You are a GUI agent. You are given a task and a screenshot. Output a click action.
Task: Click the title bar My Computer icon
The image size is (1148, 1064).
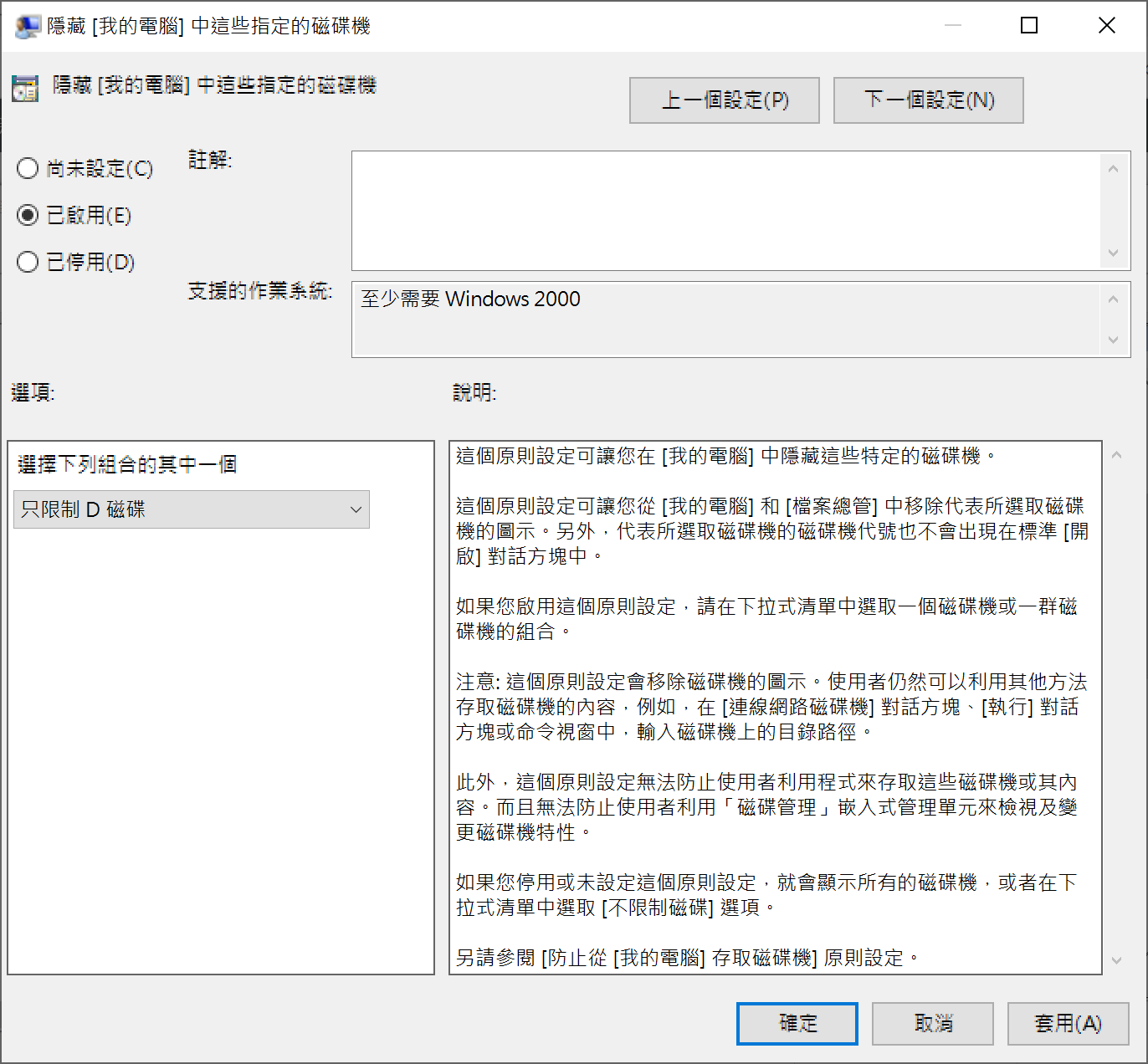tap(28, 26)
